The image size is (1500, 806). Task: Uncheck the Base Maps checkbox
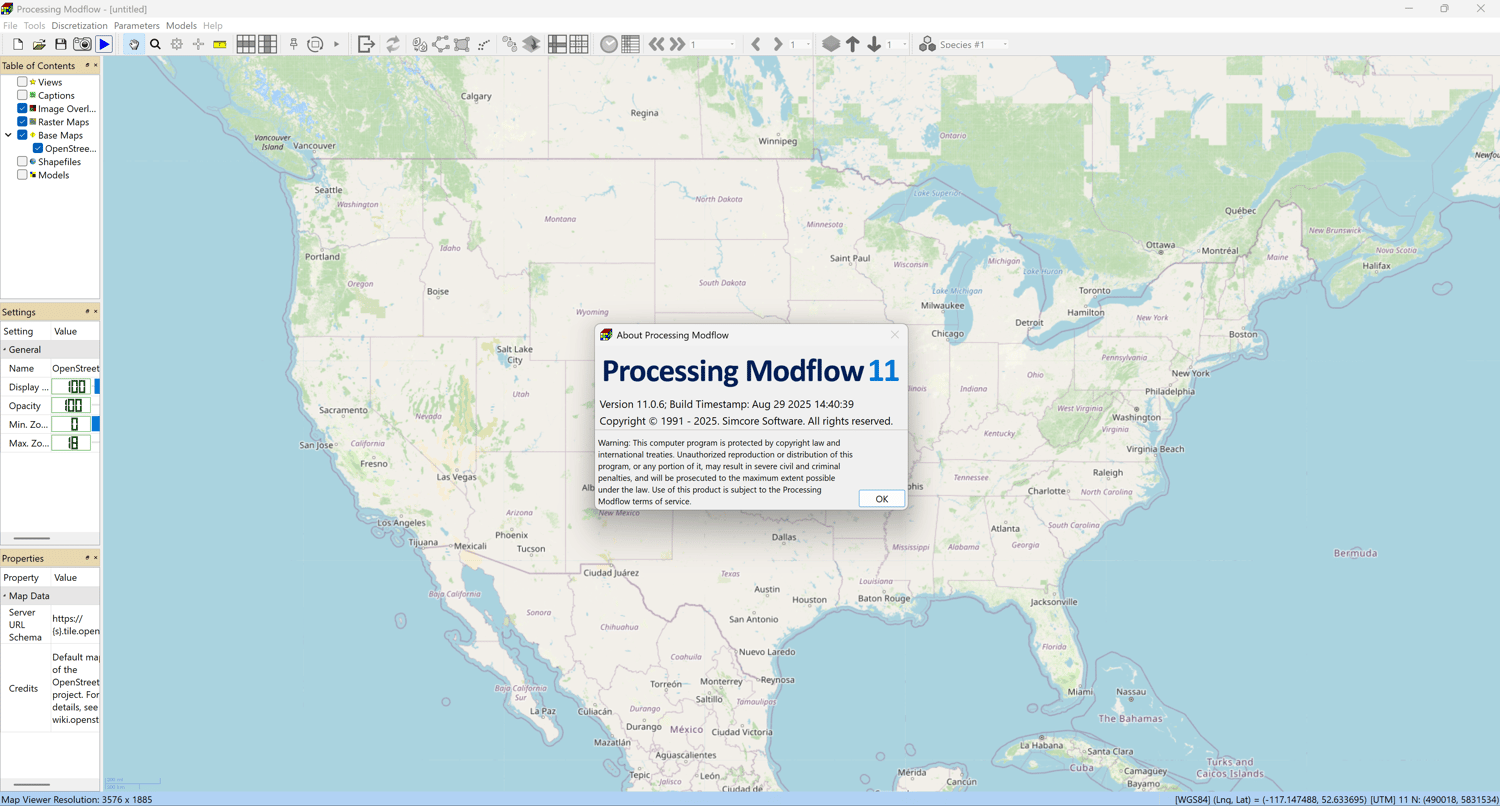(x=22, y=135)
